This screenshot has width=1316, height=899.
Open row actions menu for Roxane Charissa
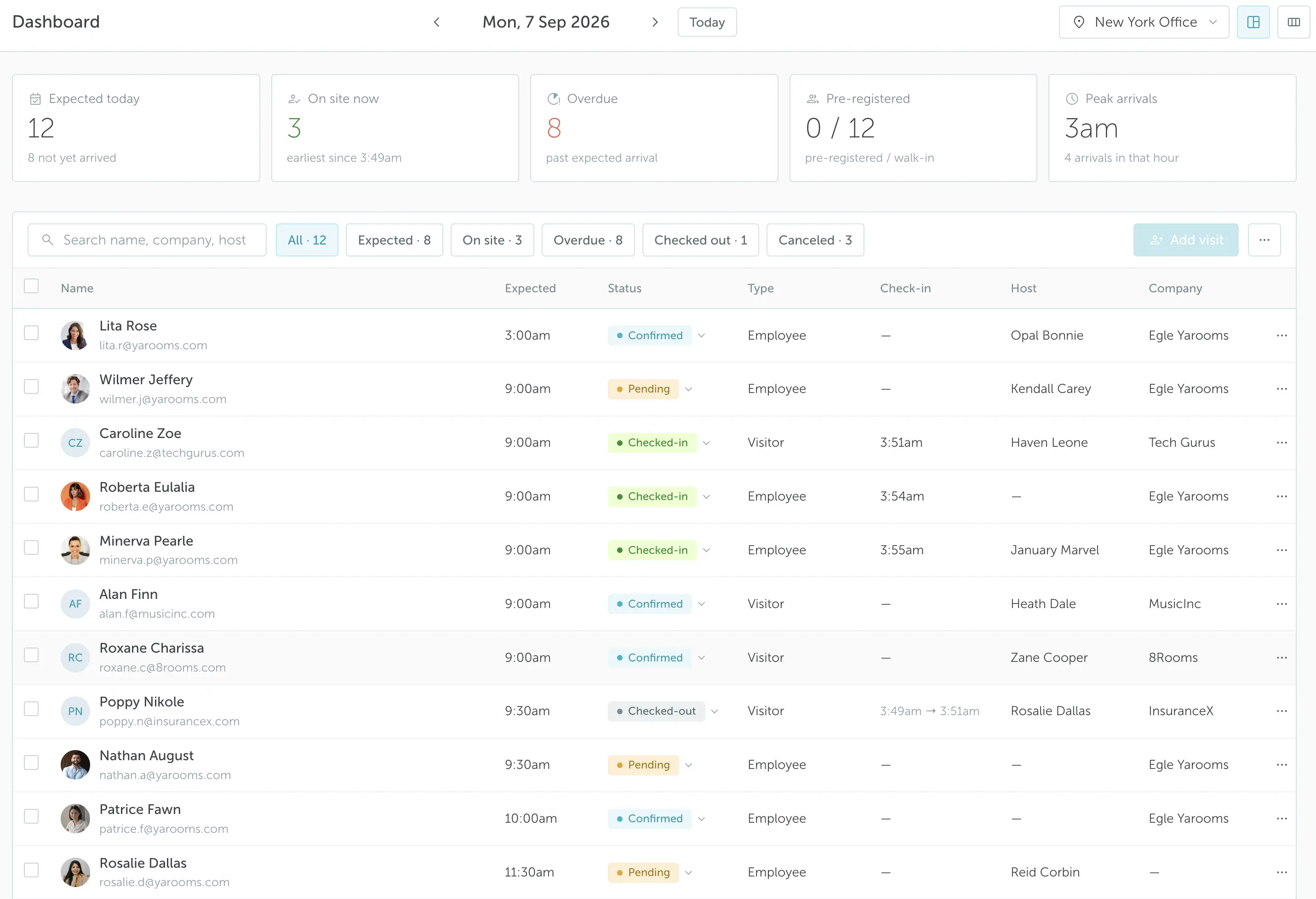click(x=1282, y=658)
